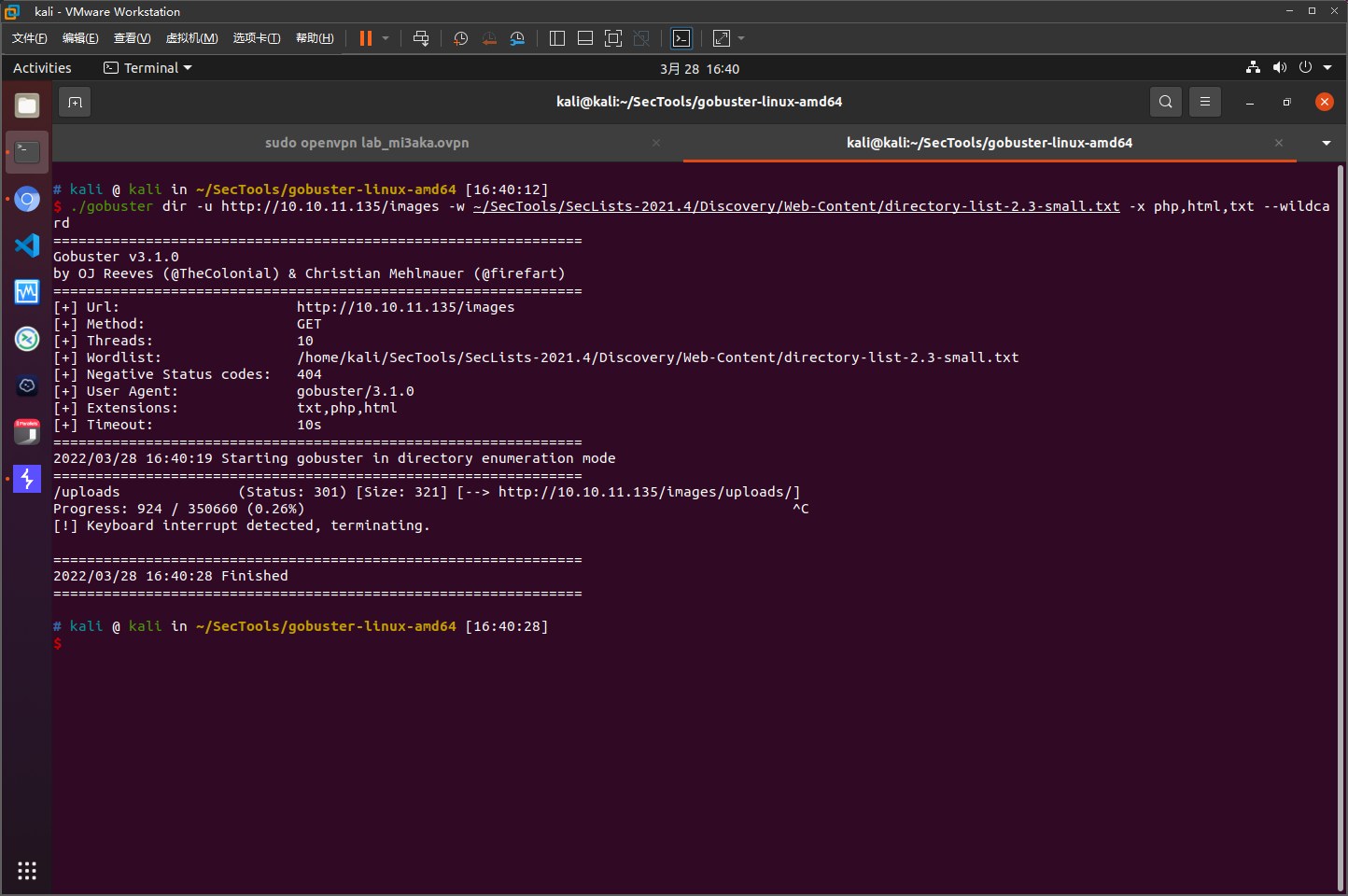Click the Activities button
Viewport: 1348px width, 896px height.
[42, 68]
